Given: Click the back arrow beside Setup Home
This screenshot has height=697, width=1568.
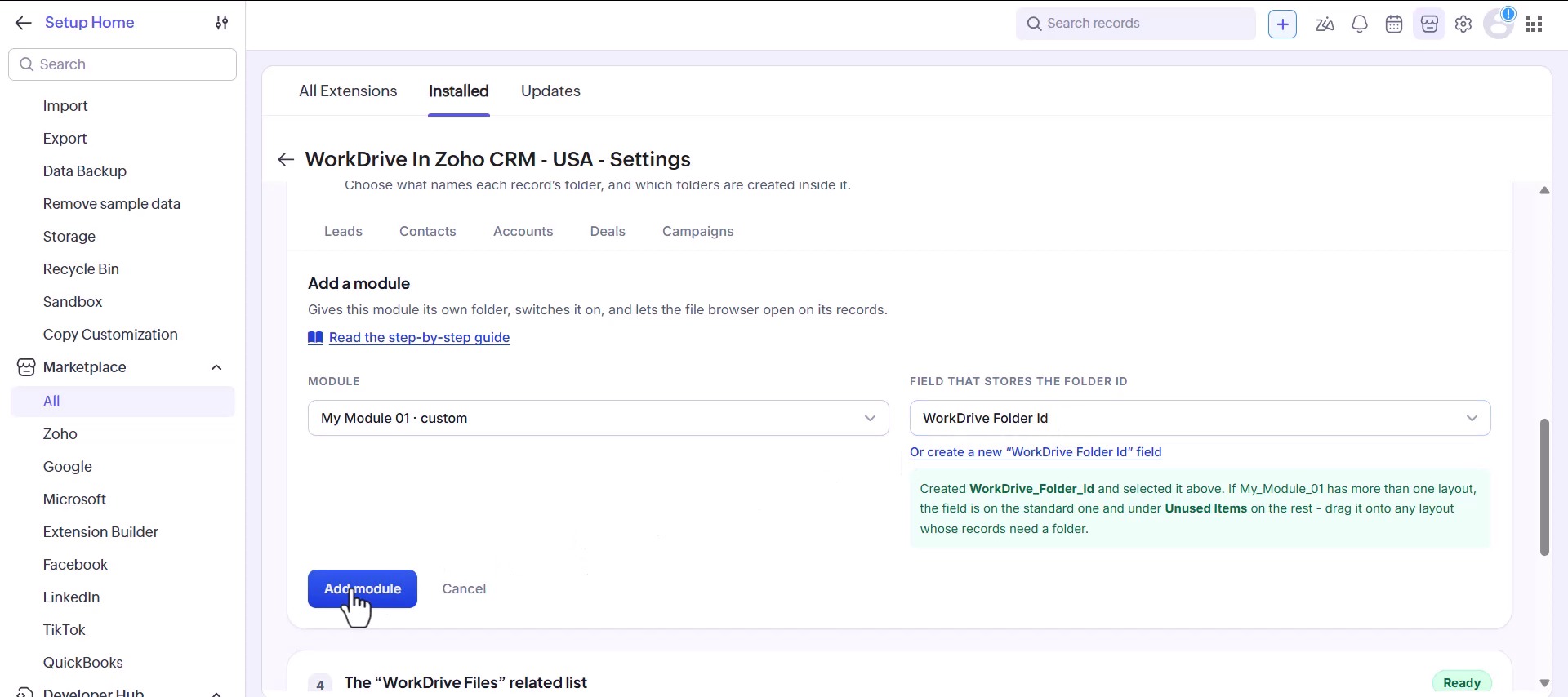Looking at the screenshot, I should [23, 23].
